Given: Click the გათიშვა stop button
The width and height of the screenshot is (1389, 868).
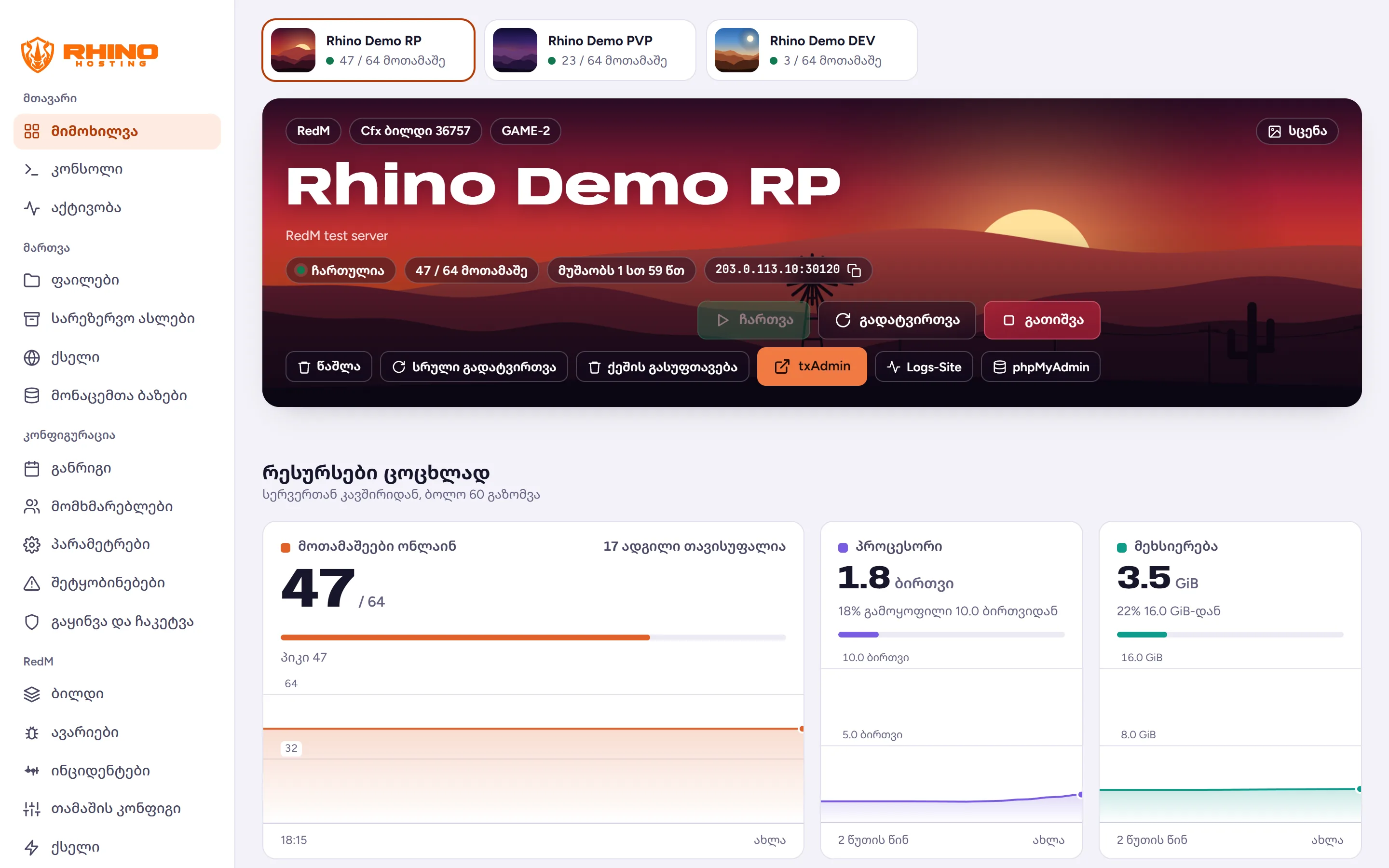Looking at the screenshot, I should click(x=1042, y=320).
